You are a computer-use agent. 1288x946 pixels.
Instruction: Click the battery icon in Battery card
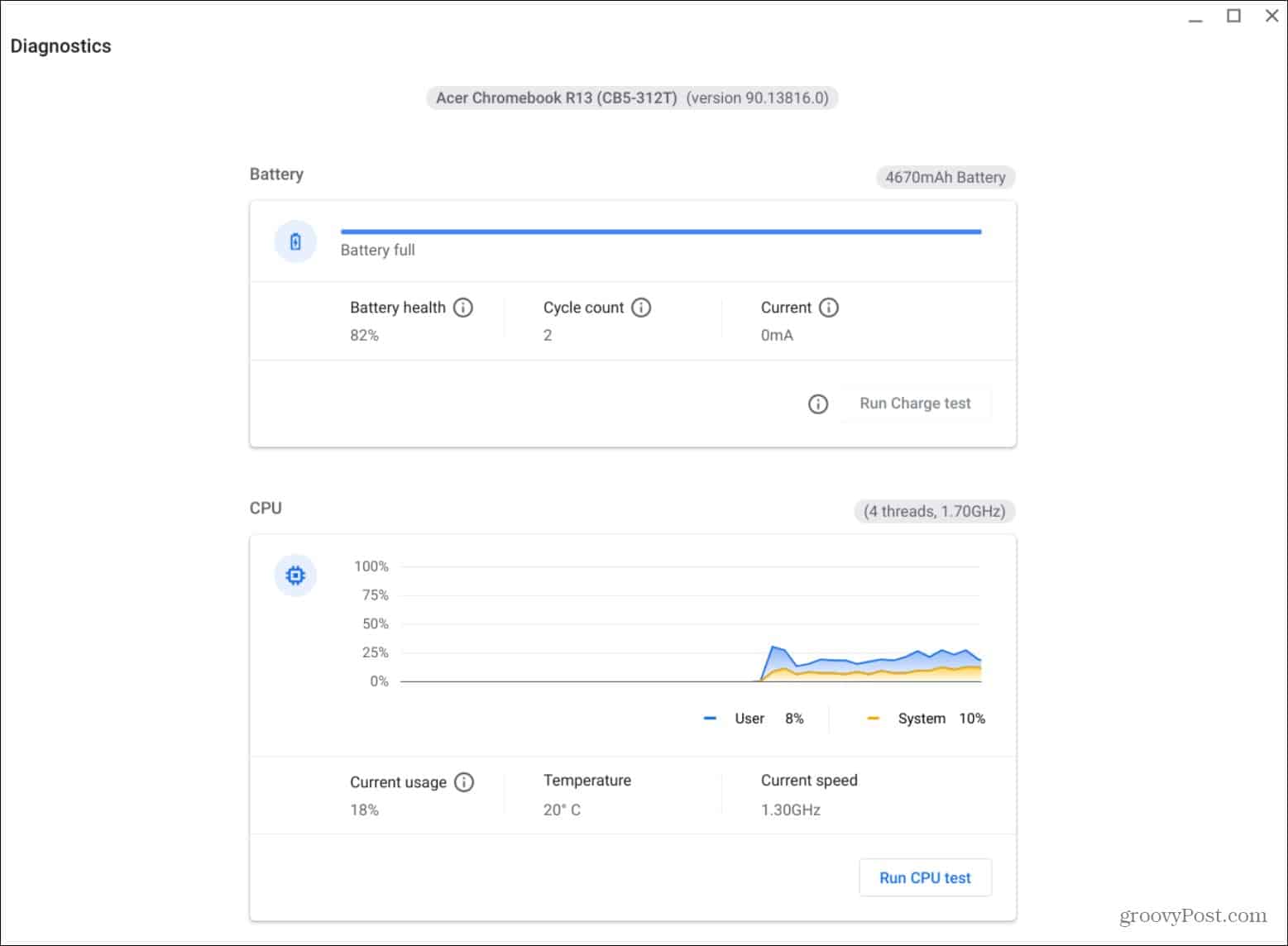(295, 241)
